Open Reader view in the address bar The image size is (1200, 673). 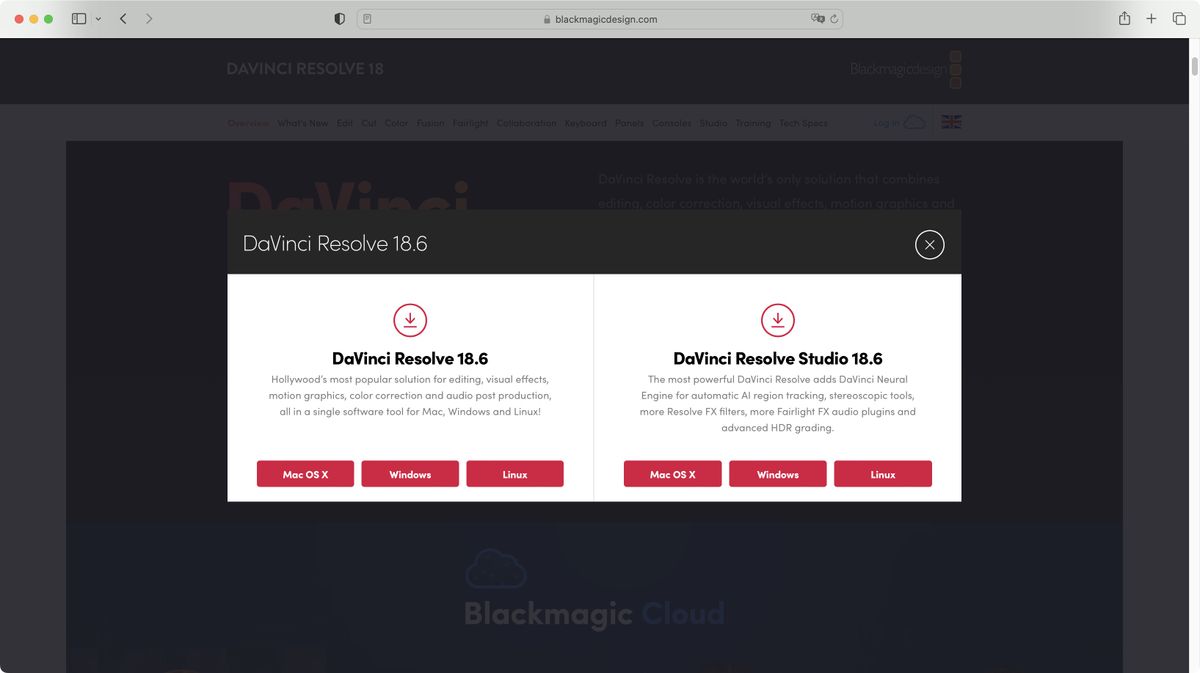click(367, 18)
